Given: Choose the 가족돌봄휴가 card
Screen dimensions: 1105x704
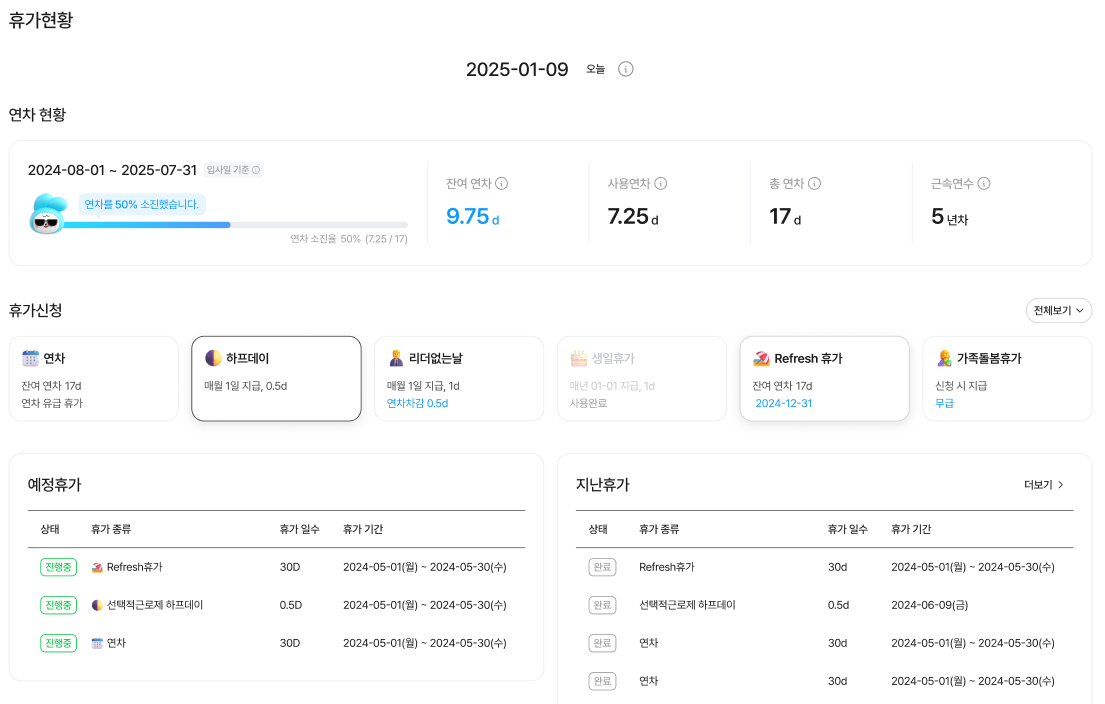Looking at the screenshot, I should coord(1006,378).
